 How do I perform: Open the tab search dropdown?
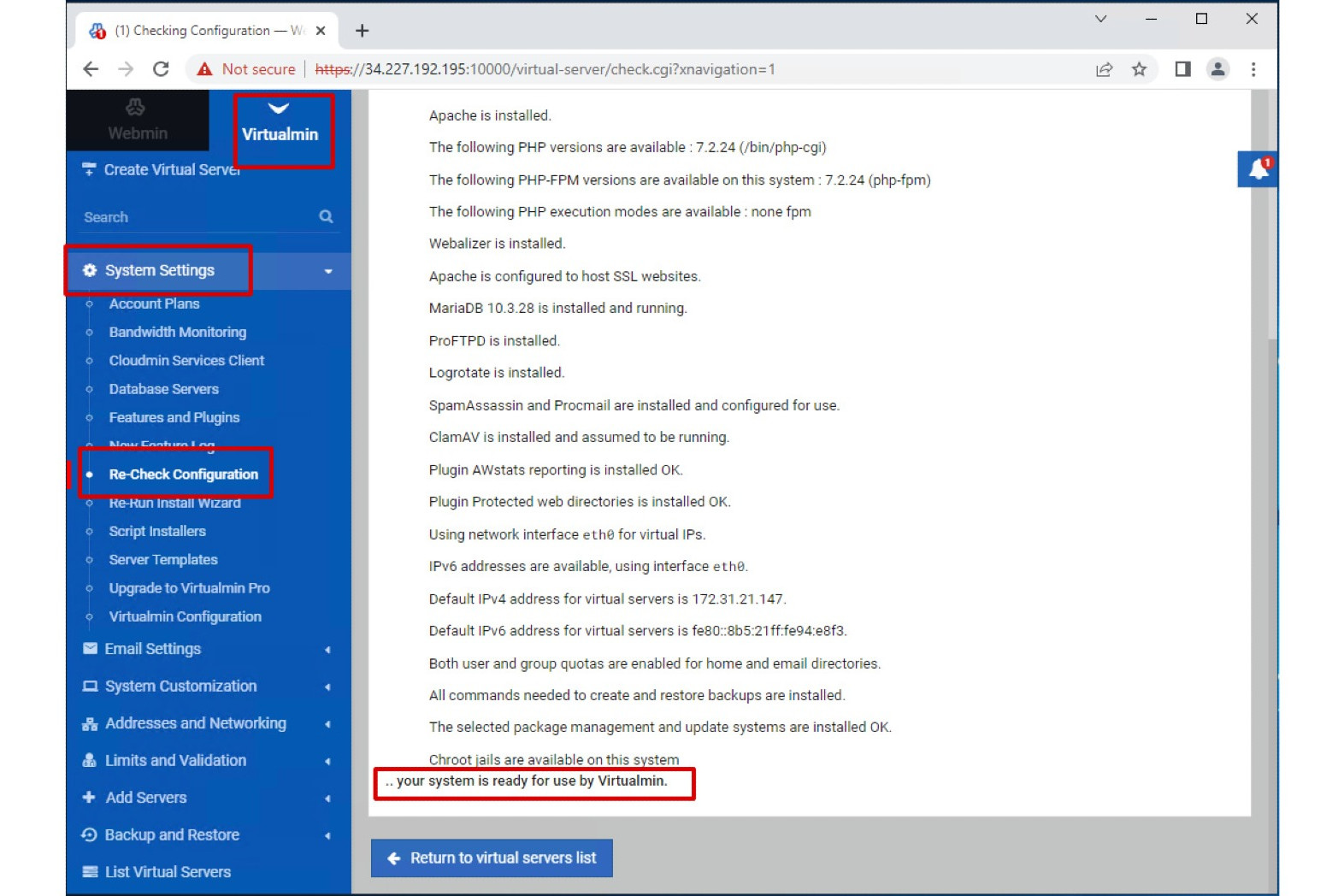(1101, 19)
